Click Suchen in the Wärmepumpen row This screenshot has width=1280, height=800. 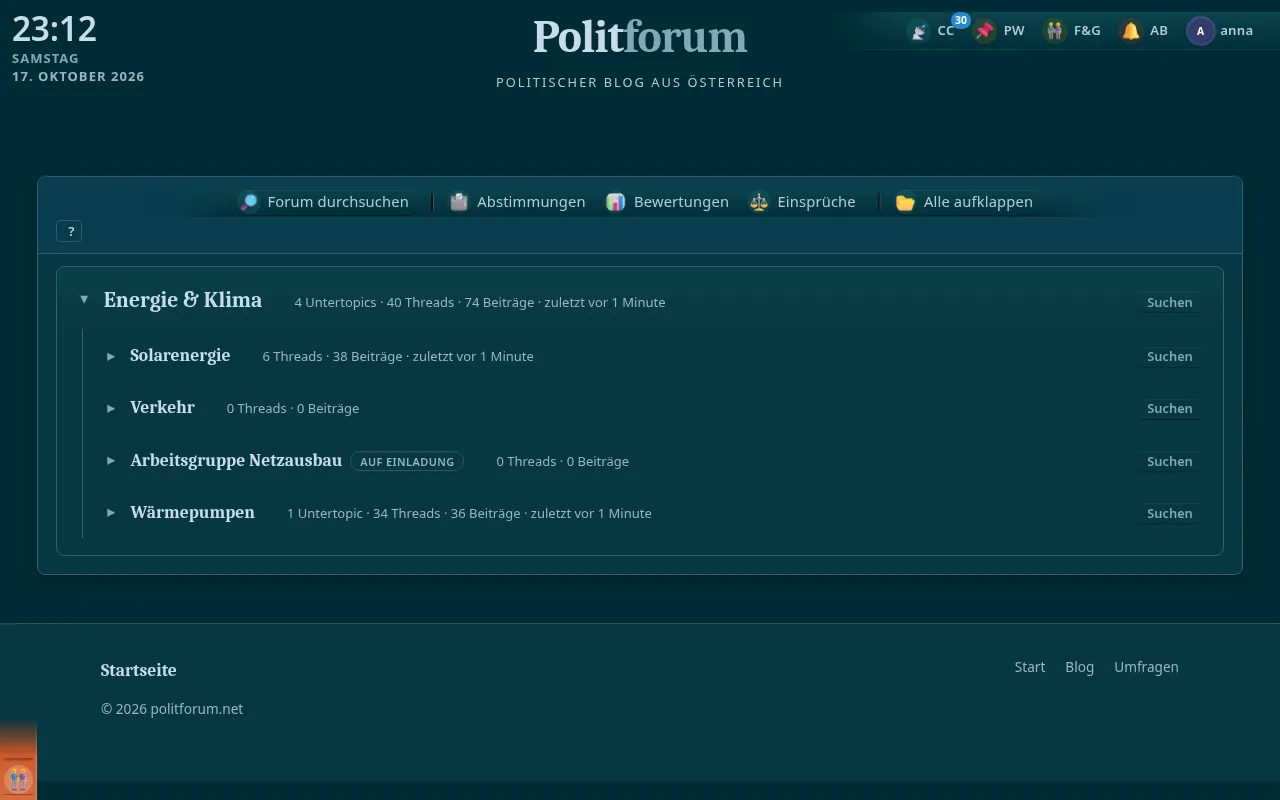click(1169, 513)
